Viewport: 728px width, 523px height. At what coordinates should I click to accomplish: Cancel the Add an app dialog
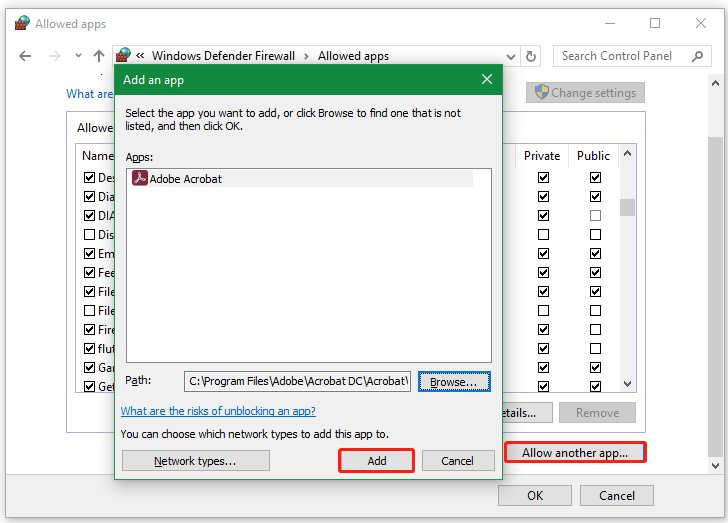click(x=458, y=461)
